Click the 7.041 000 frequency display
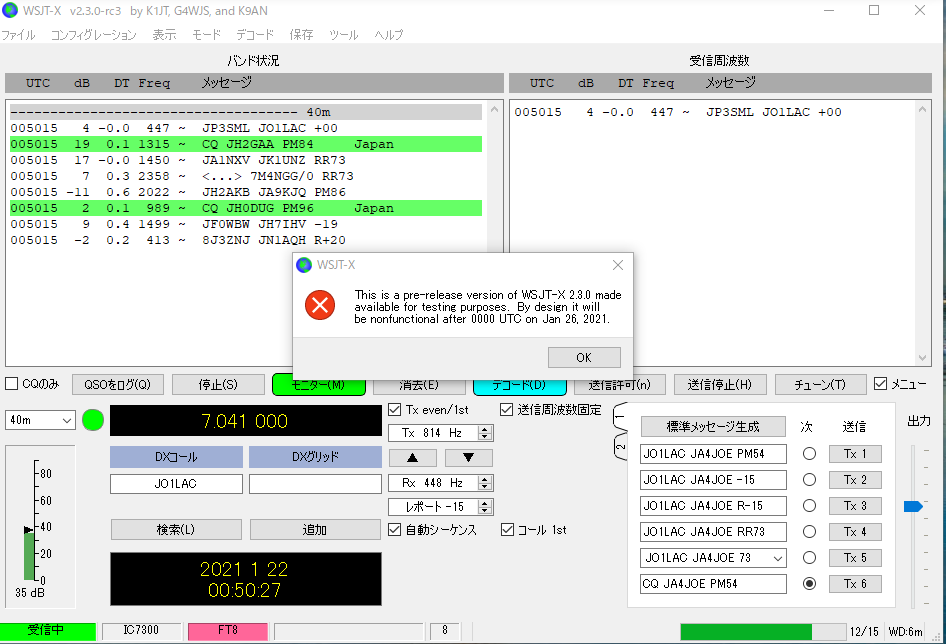 click(x=246, y=421)
